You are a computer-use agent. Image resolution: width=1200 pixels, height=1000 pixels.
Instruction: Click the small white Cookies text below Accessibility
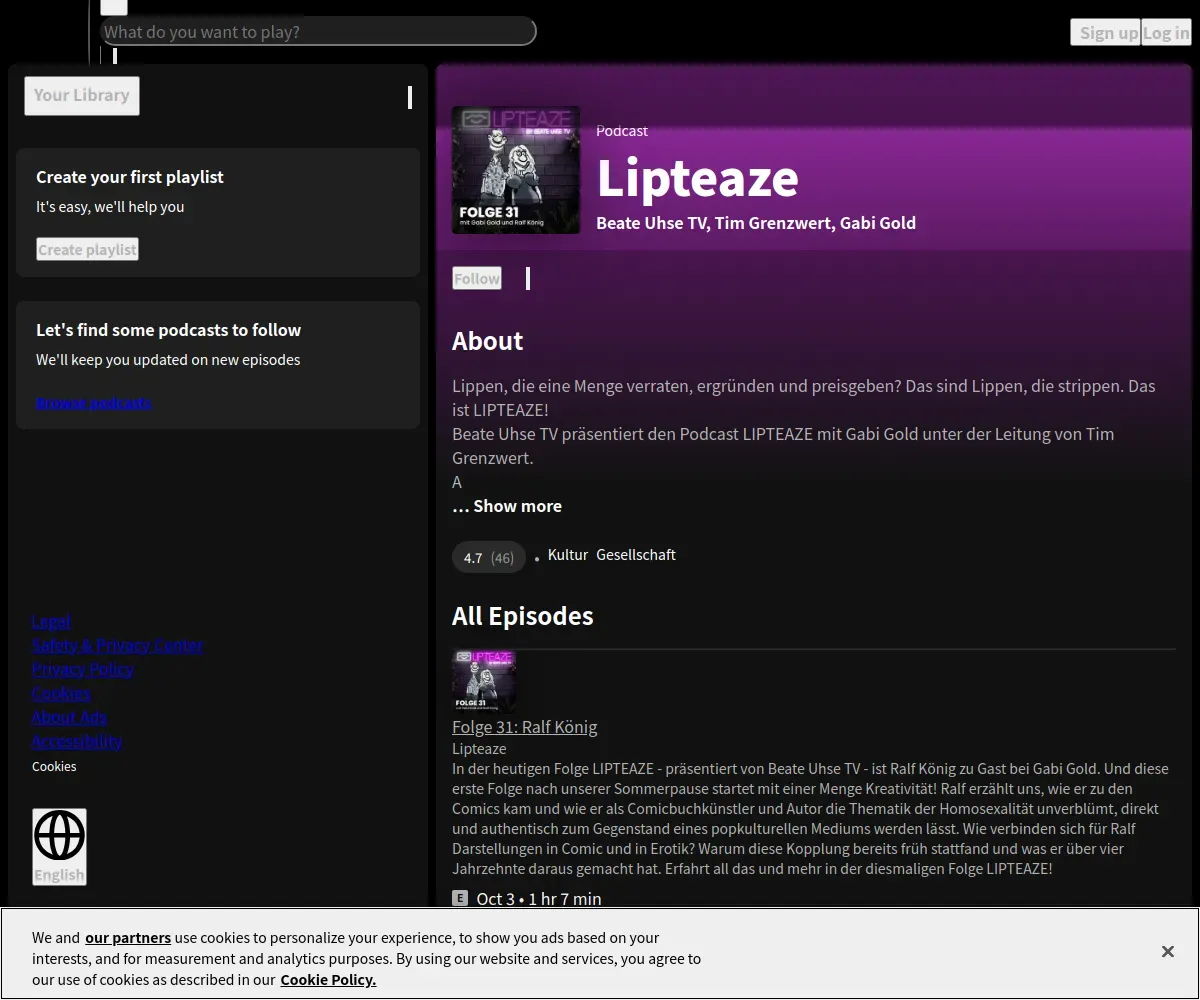tap(54, 766)
